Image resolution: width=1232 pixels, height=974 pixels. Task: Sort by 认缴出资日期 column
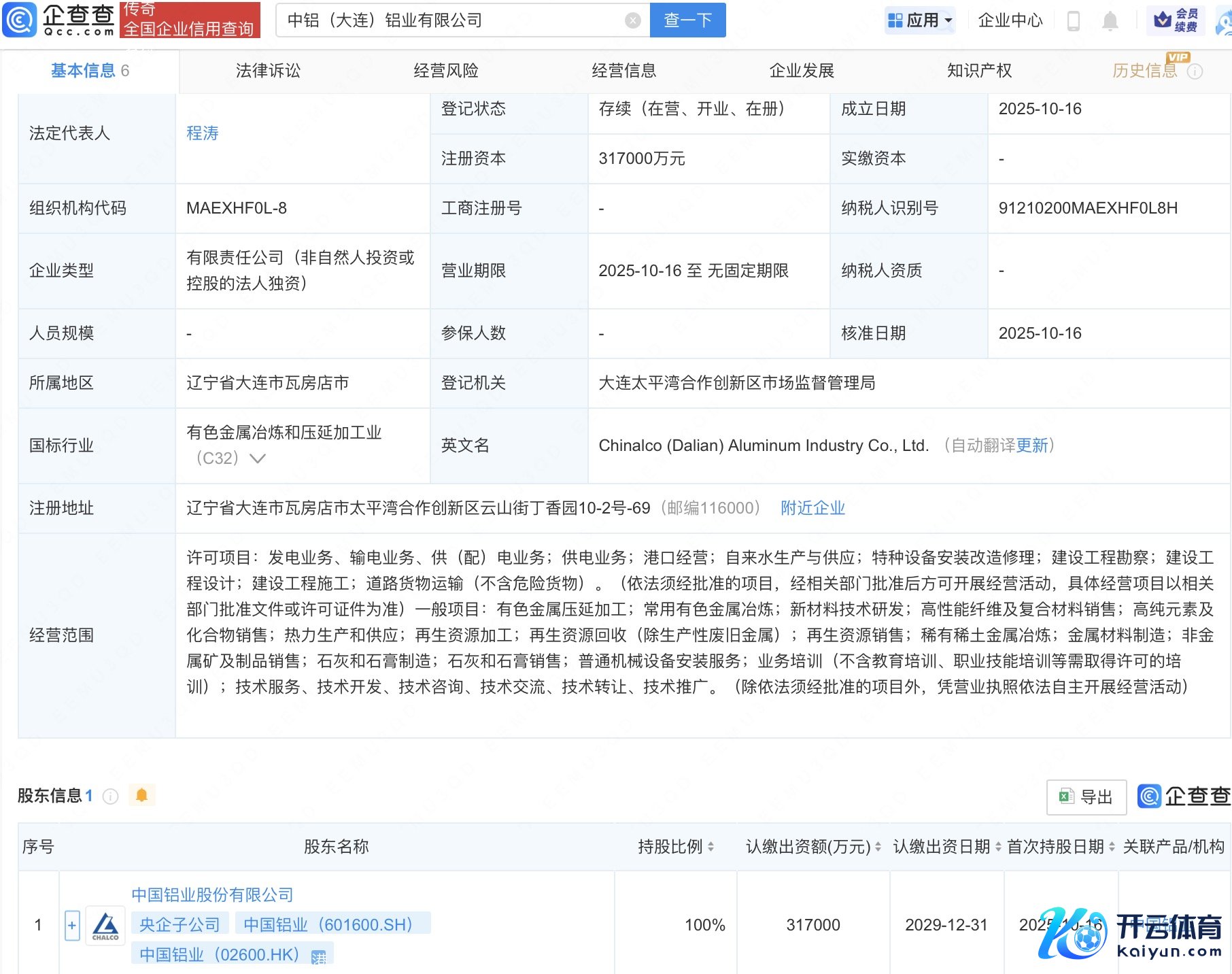998,847
